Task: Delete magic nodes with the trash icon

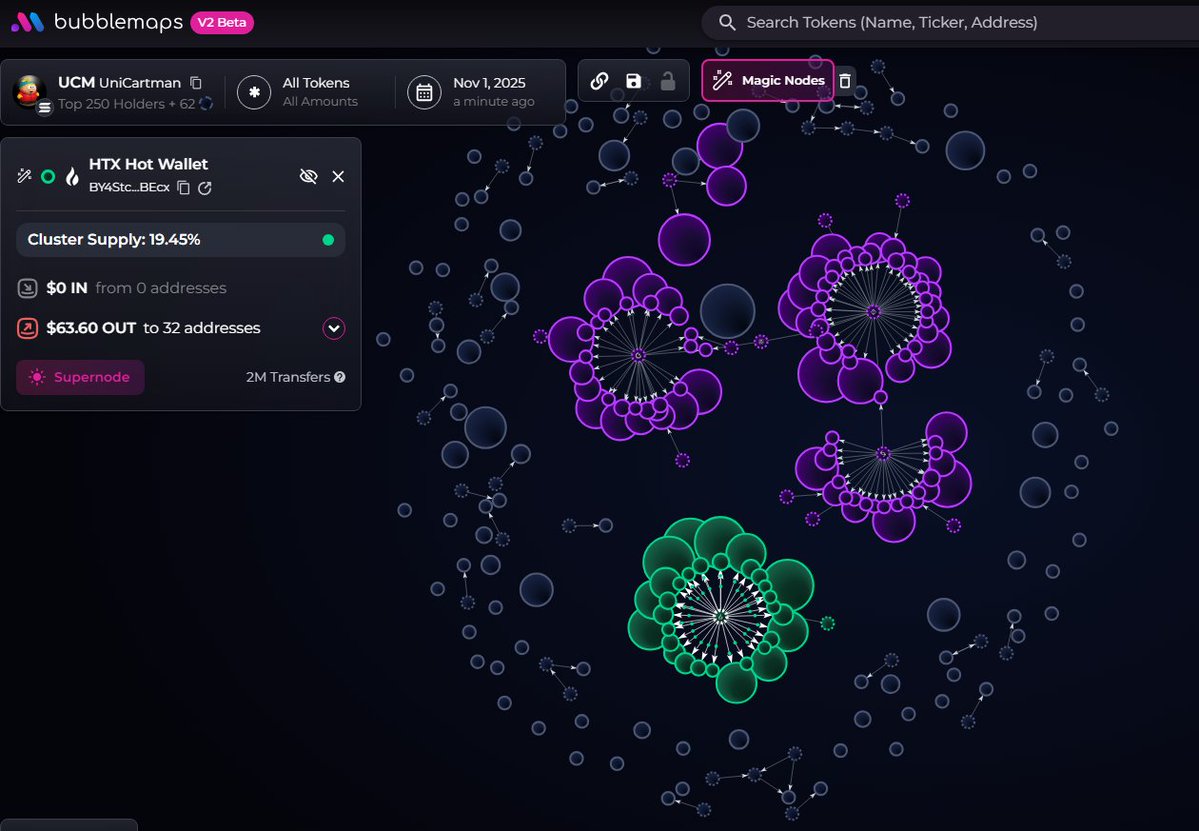Action: pyautogui.click(x=845, y=81)
